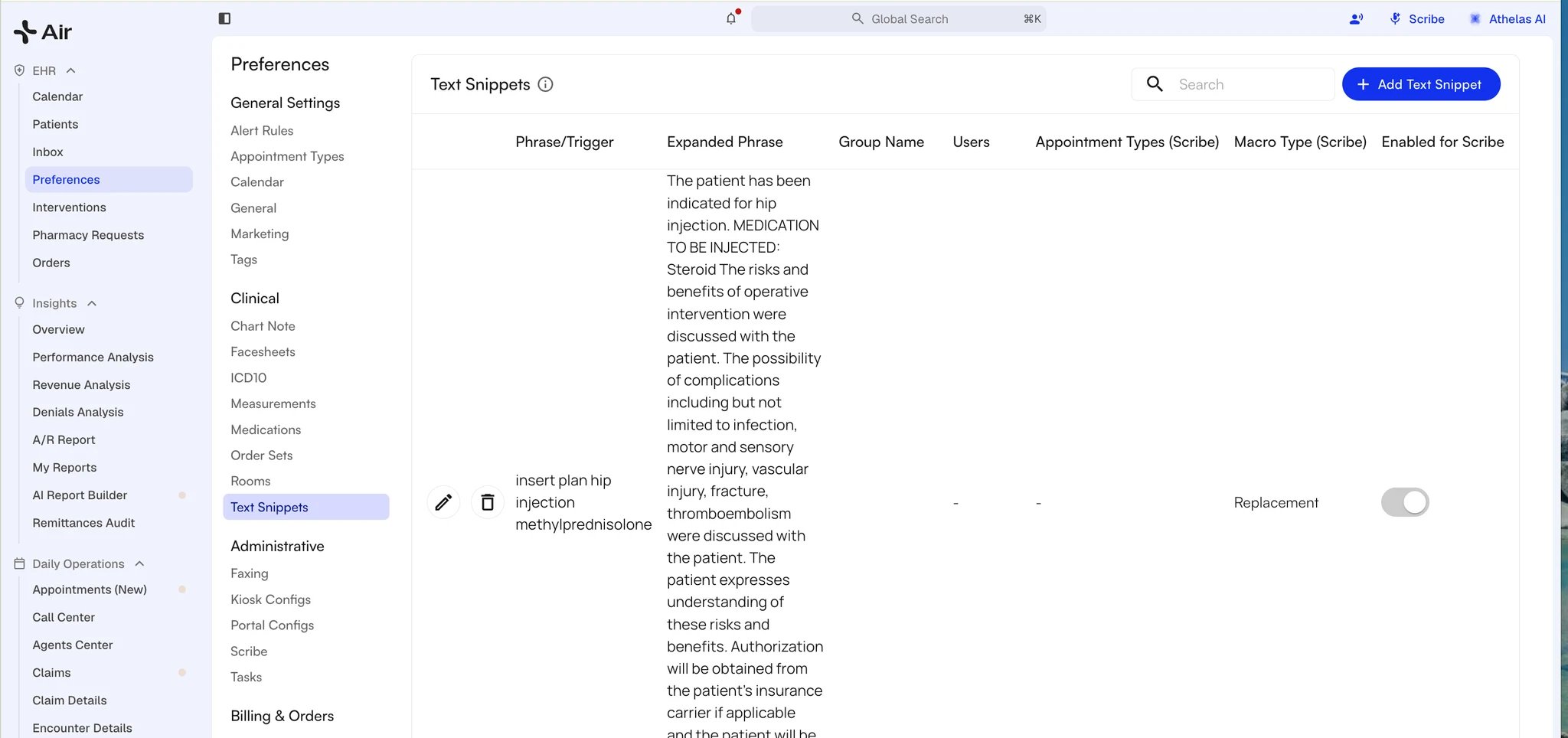Collapse the Insights section chevron
The height and width of the screenshot is (738, 1568).
[92, 303]
